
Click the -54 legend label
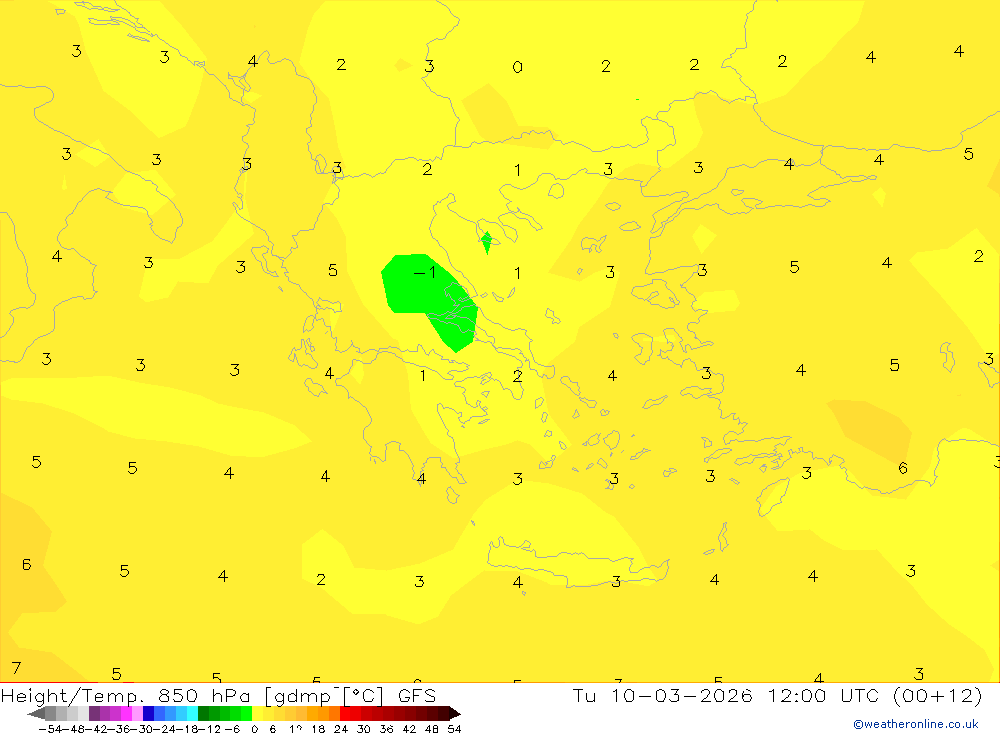tap(50, 729)
